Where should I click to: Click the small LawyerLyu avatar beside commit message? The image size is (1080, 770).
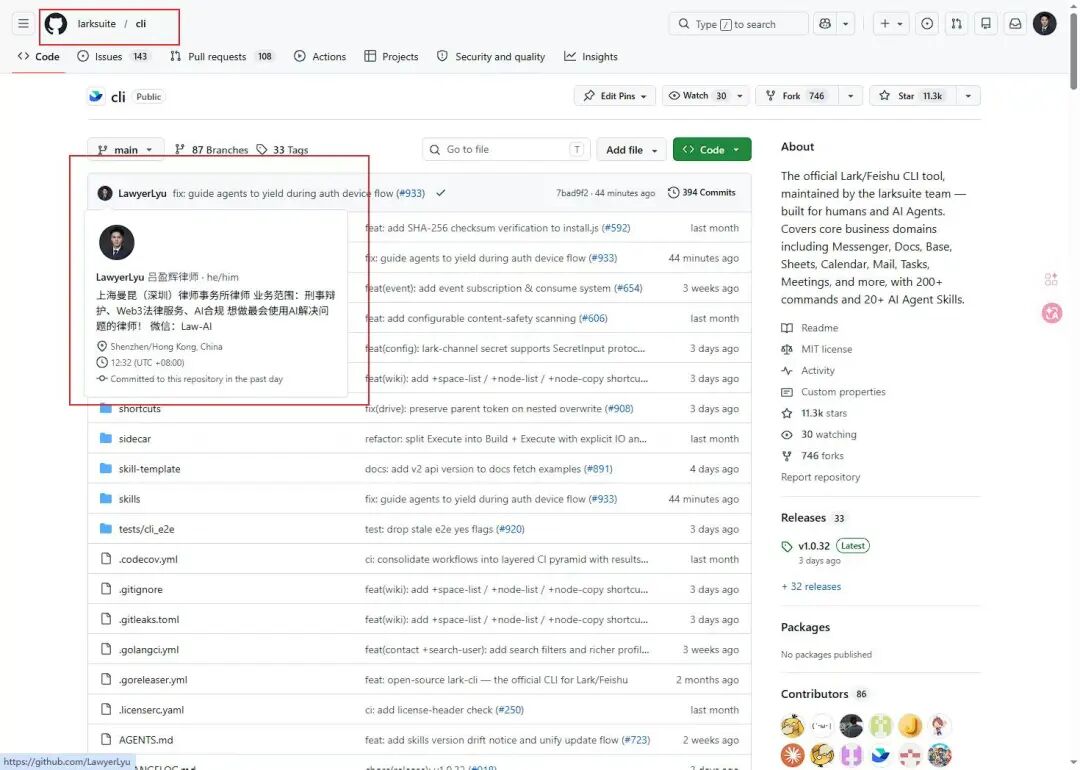tap(105, 193)
